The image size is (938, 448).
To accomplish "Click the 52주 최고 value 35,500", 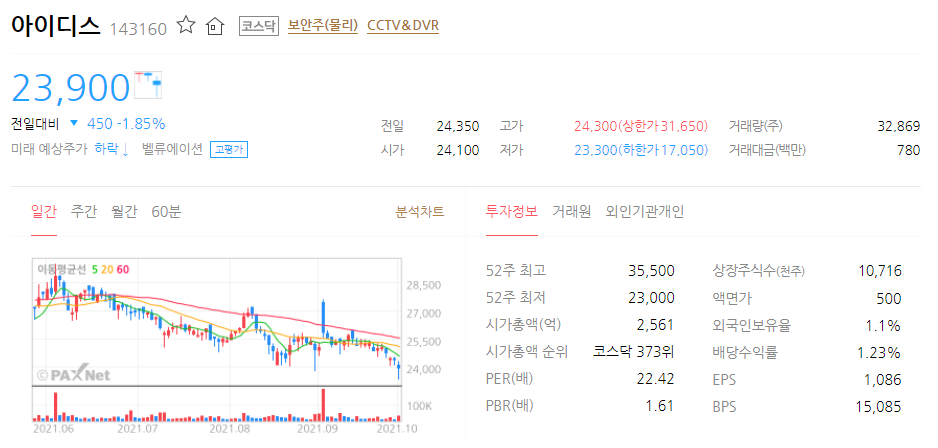I will coord(651,271).
